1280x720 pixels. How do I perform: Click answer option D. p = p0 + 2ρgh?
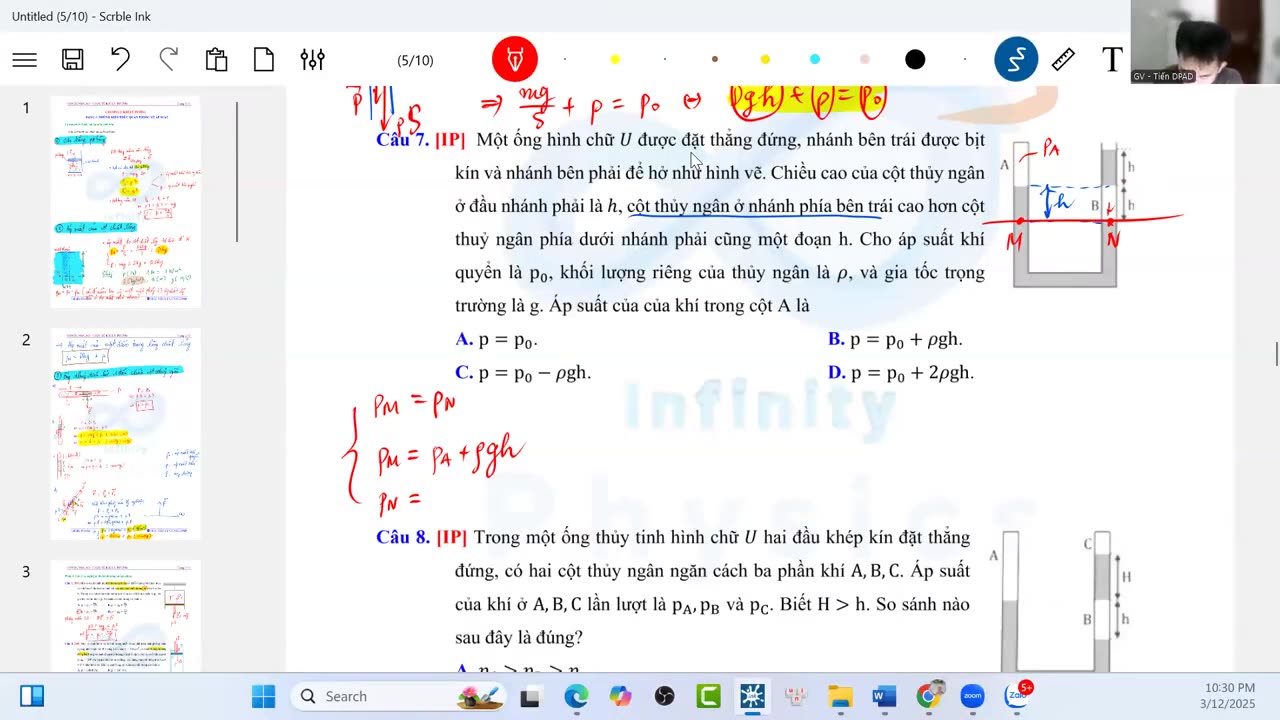pyautogui.click(x=900, y=373)
